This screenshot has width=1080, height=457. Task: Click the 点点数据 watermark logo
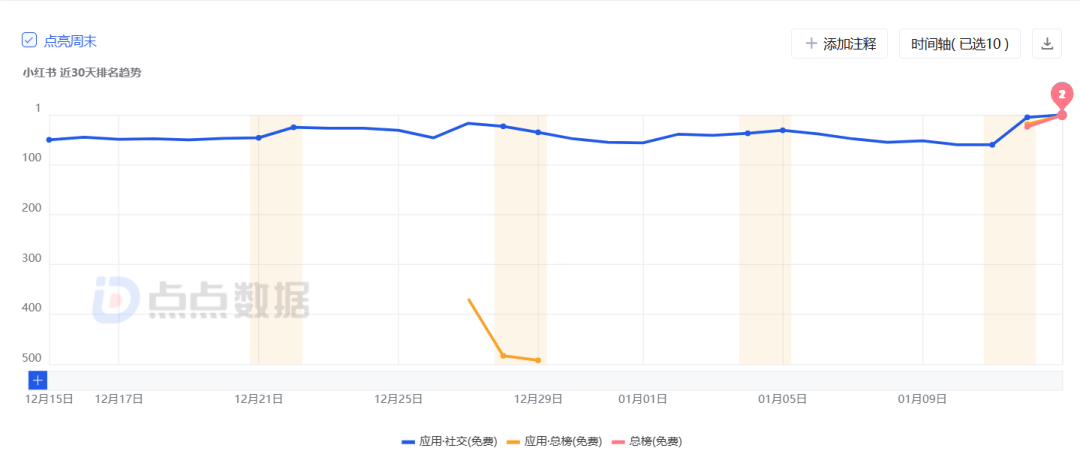pos(200,299)
